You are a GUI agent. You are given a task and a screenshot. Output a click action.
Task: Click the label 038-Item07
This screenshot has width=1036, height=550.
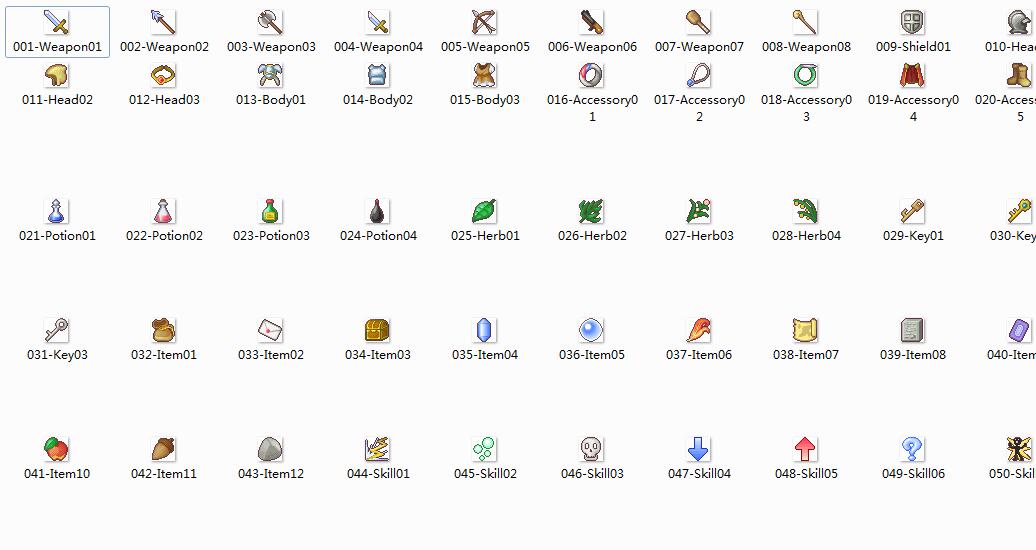point(806,355)
